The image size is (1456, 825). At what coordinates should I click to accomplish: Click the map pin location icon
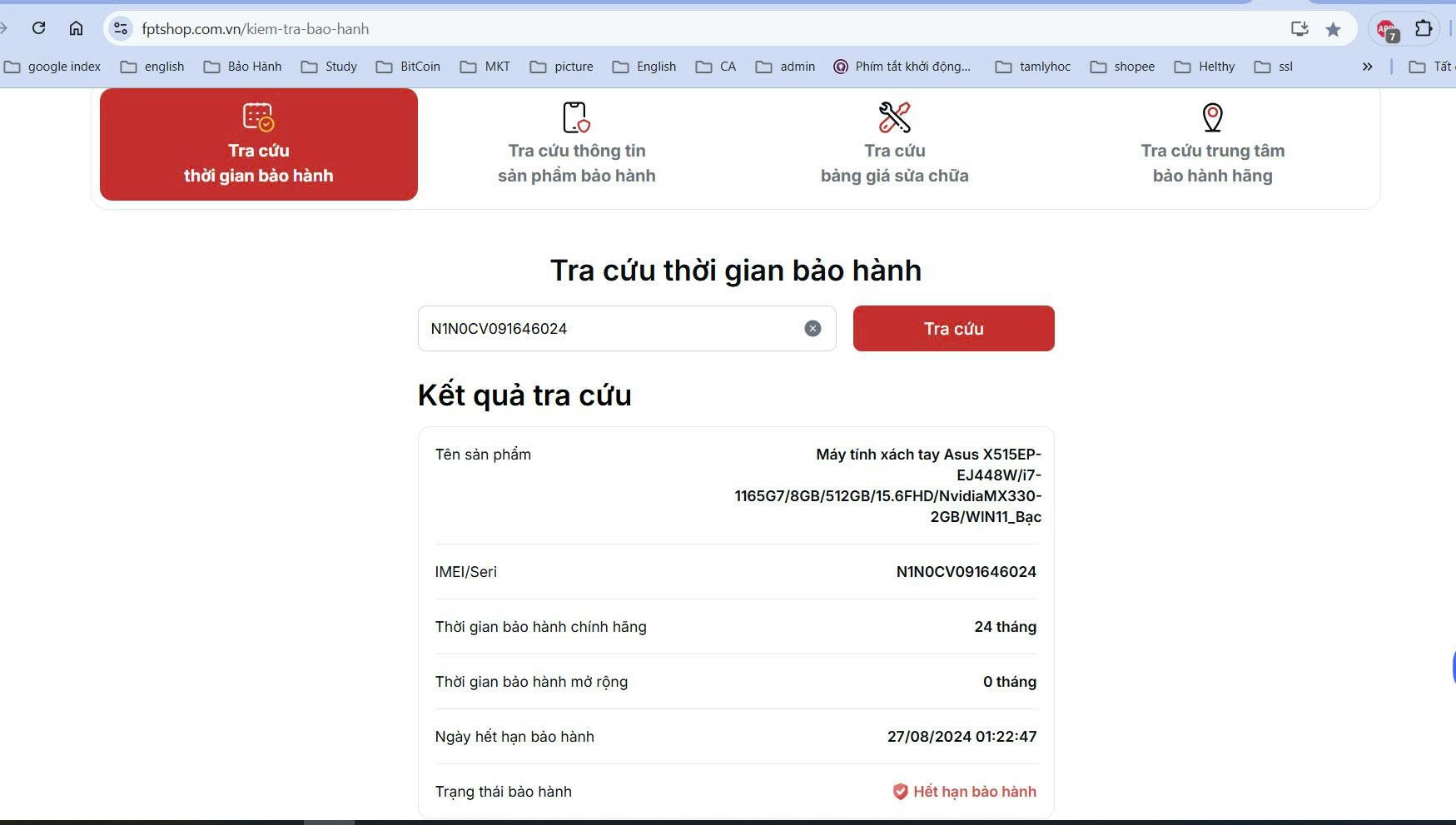[x=1213, y=117]
